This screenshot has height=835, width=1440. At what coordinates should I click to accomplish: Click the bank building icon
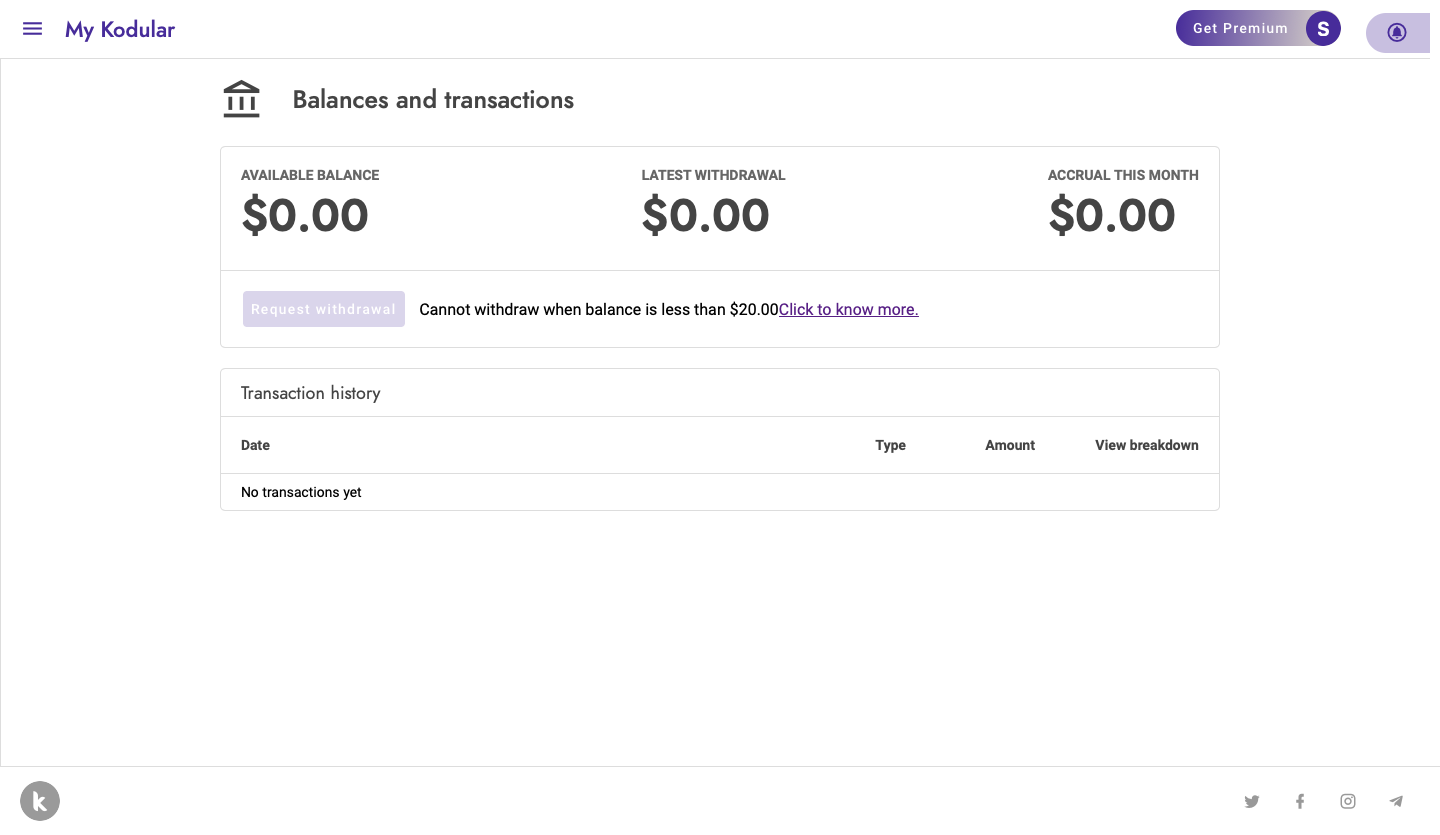pos(241,99)
